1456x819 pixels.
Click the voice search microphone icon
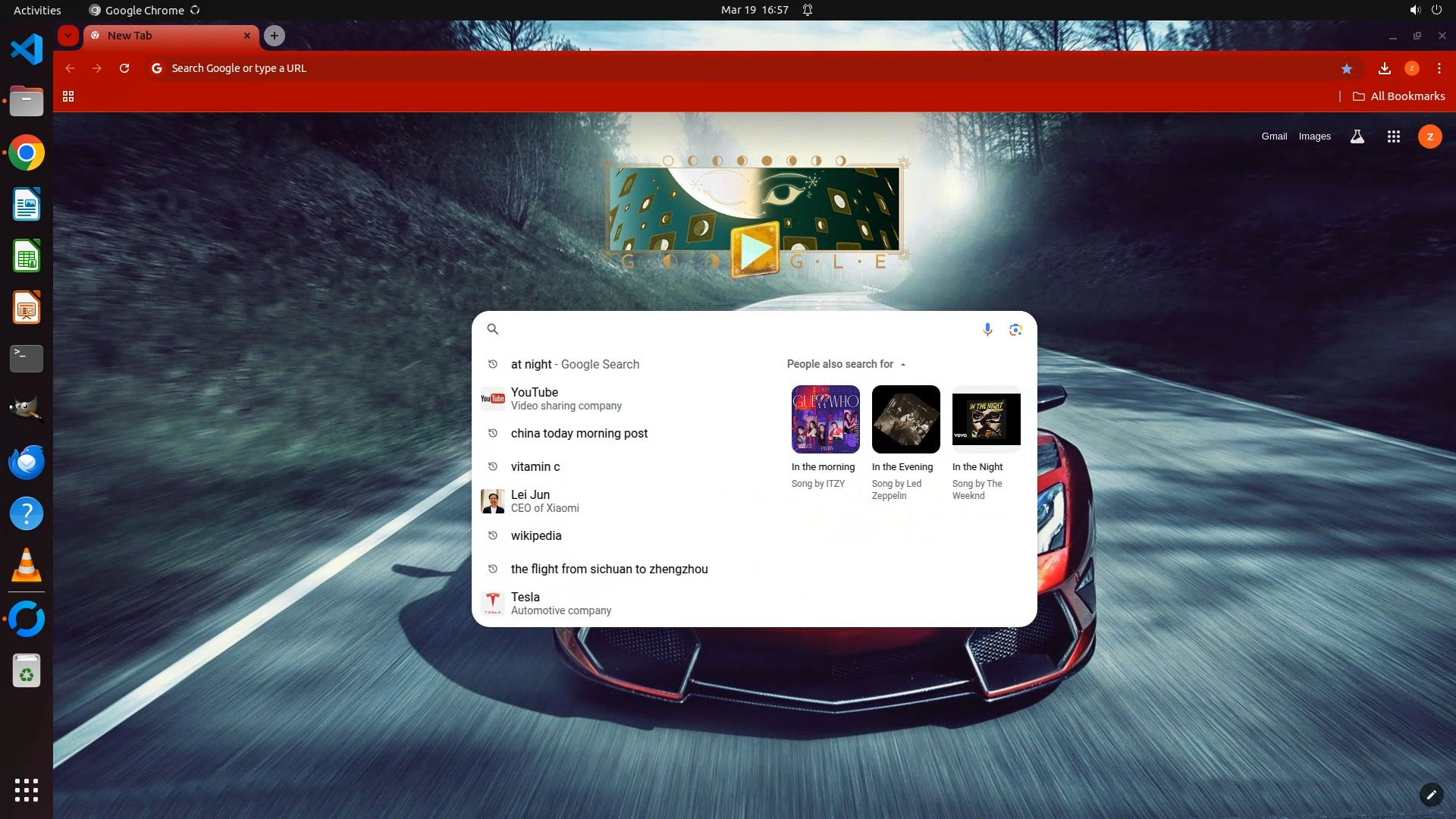987,329
